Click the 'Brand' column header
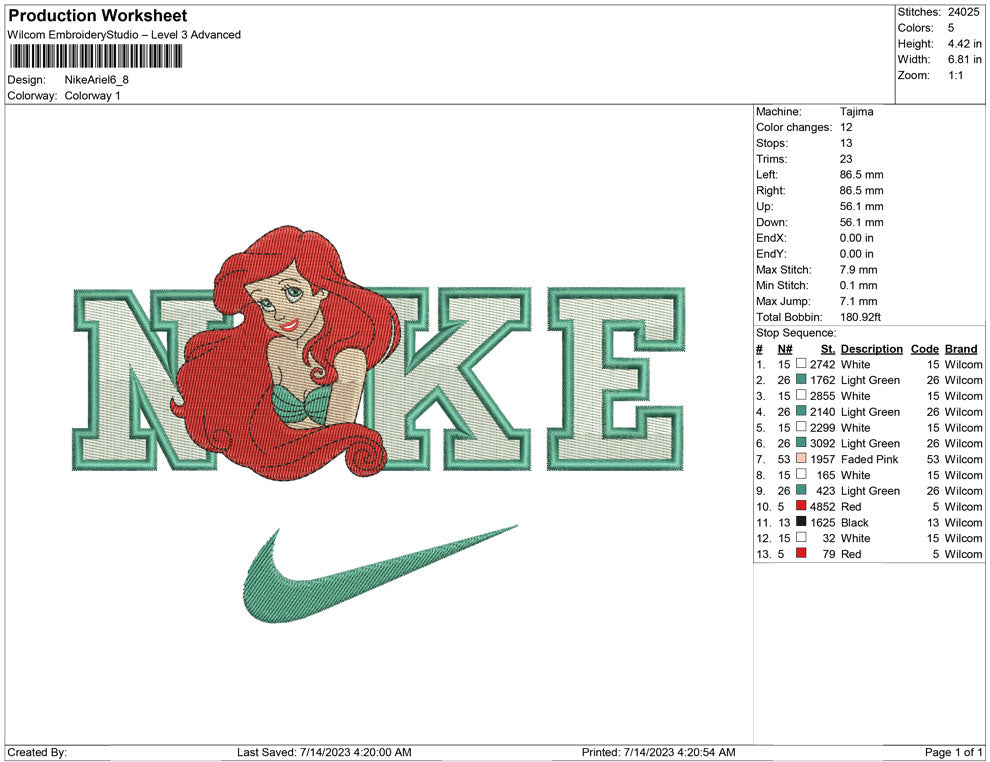 (961, 348)
